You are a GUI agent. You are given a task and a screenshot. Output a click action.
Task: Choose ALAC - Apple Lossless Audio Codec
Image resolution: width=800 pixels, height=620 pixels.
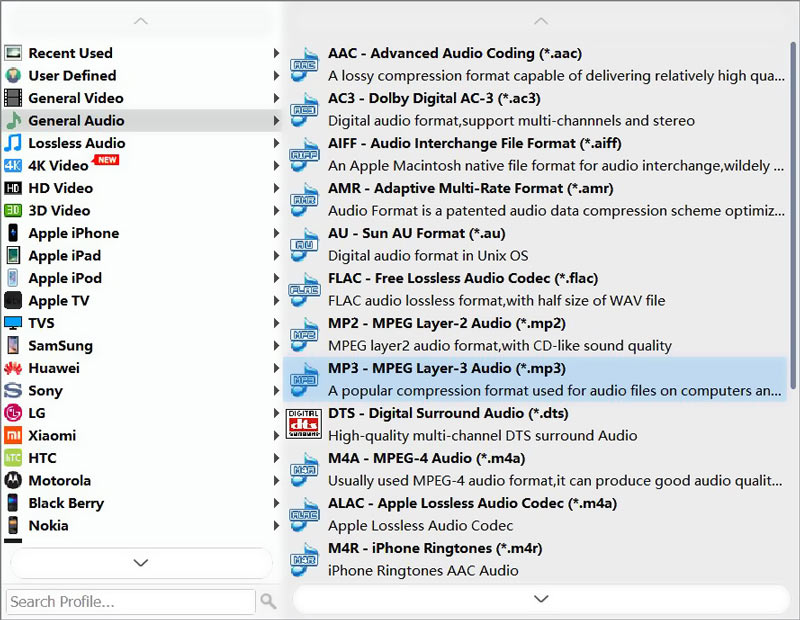(x=535, y=514)
